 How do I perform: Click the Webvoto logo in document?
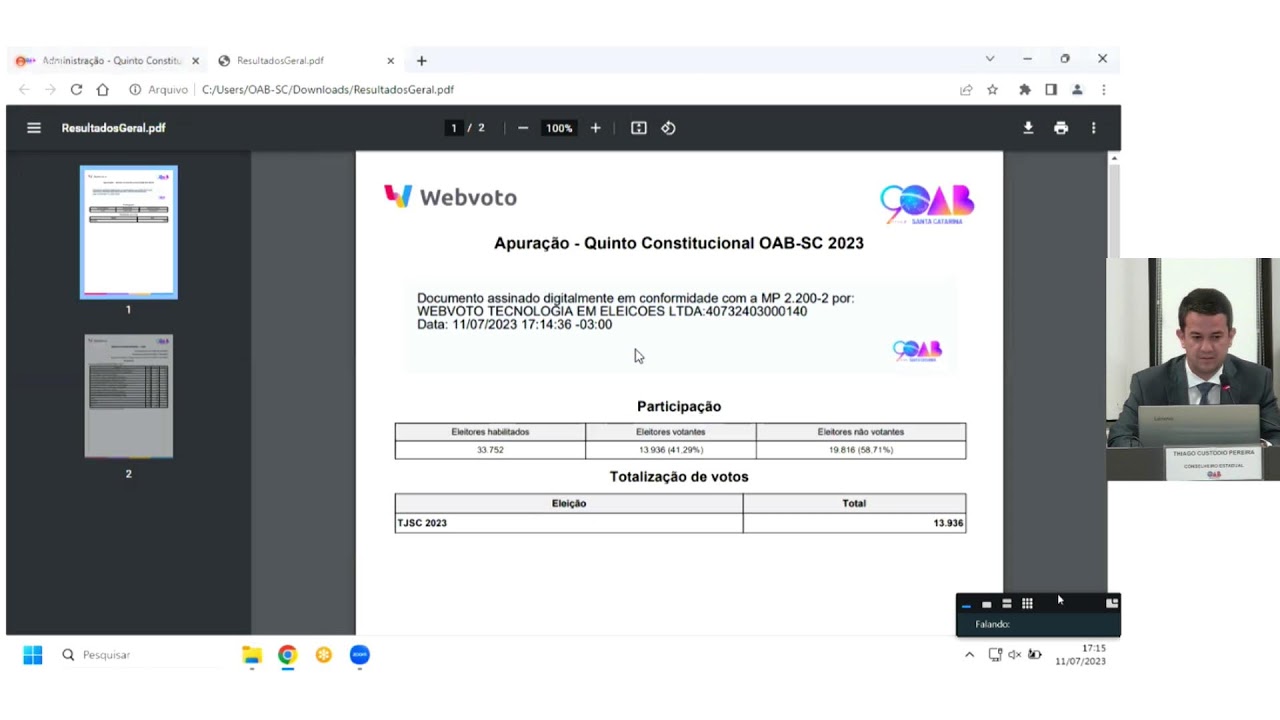tap(451, 197)
